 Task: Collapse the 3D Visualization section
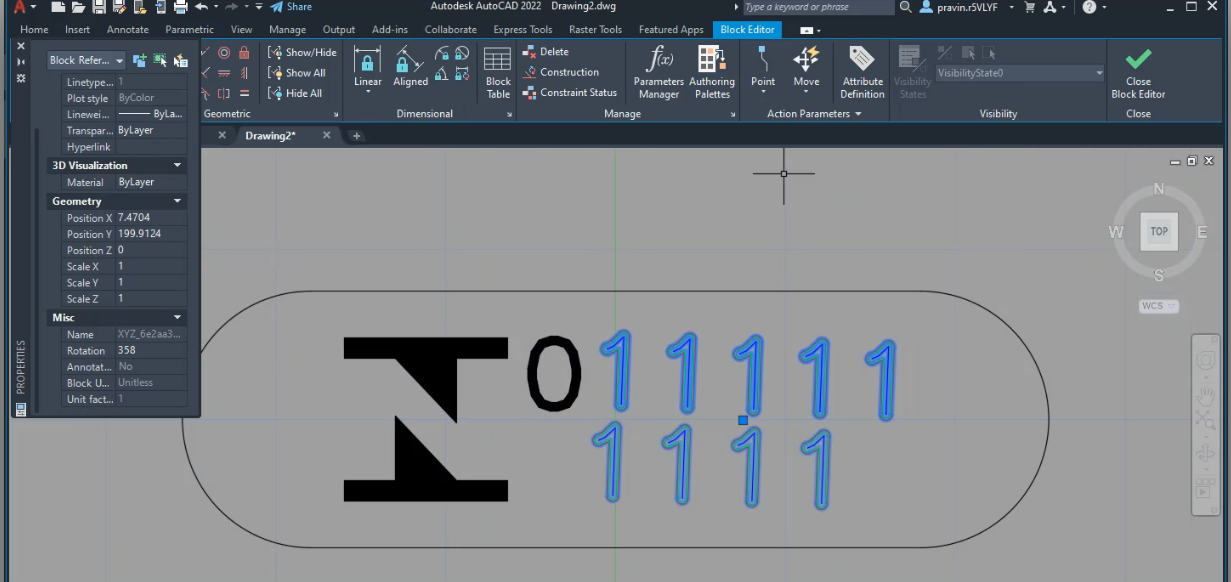pos(177,165)
